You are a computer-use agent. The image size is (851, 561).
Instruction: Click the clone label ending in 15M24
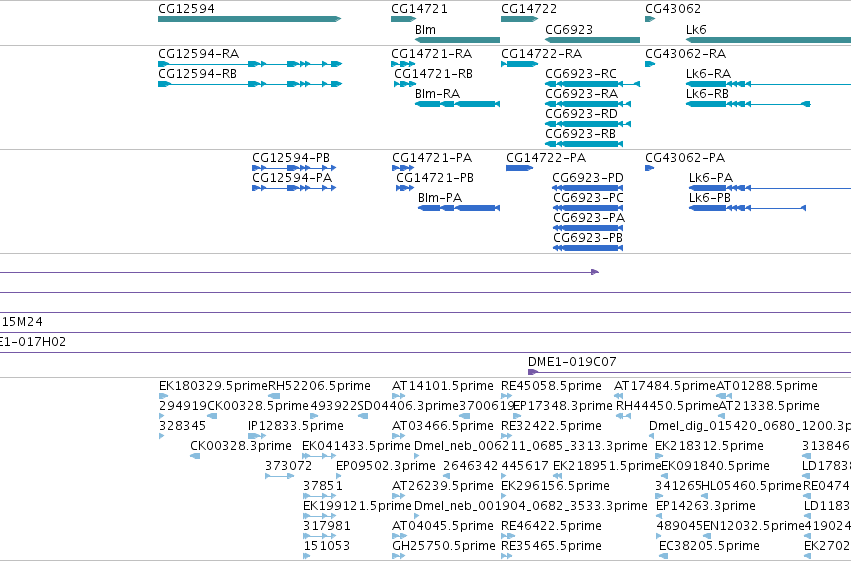point(21,322)
